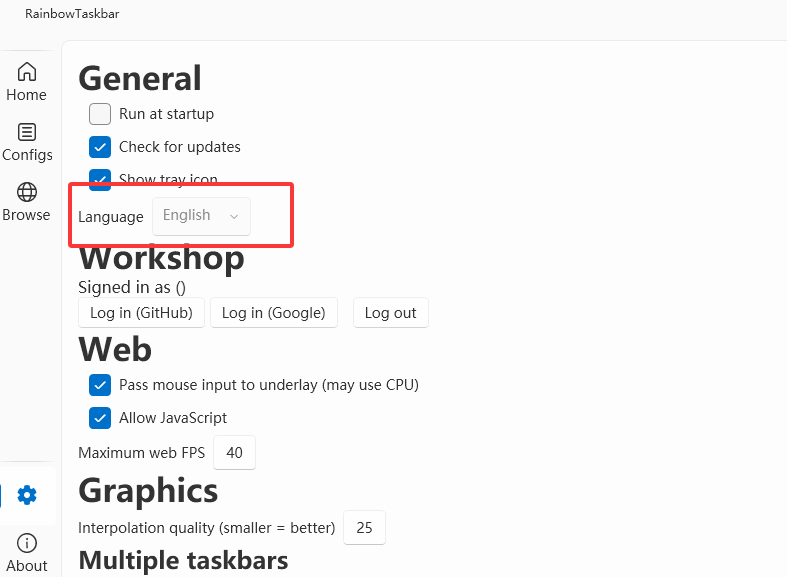
Task: Open the Configs list icon
Action: pyautogui.click(x=27, y=132)
